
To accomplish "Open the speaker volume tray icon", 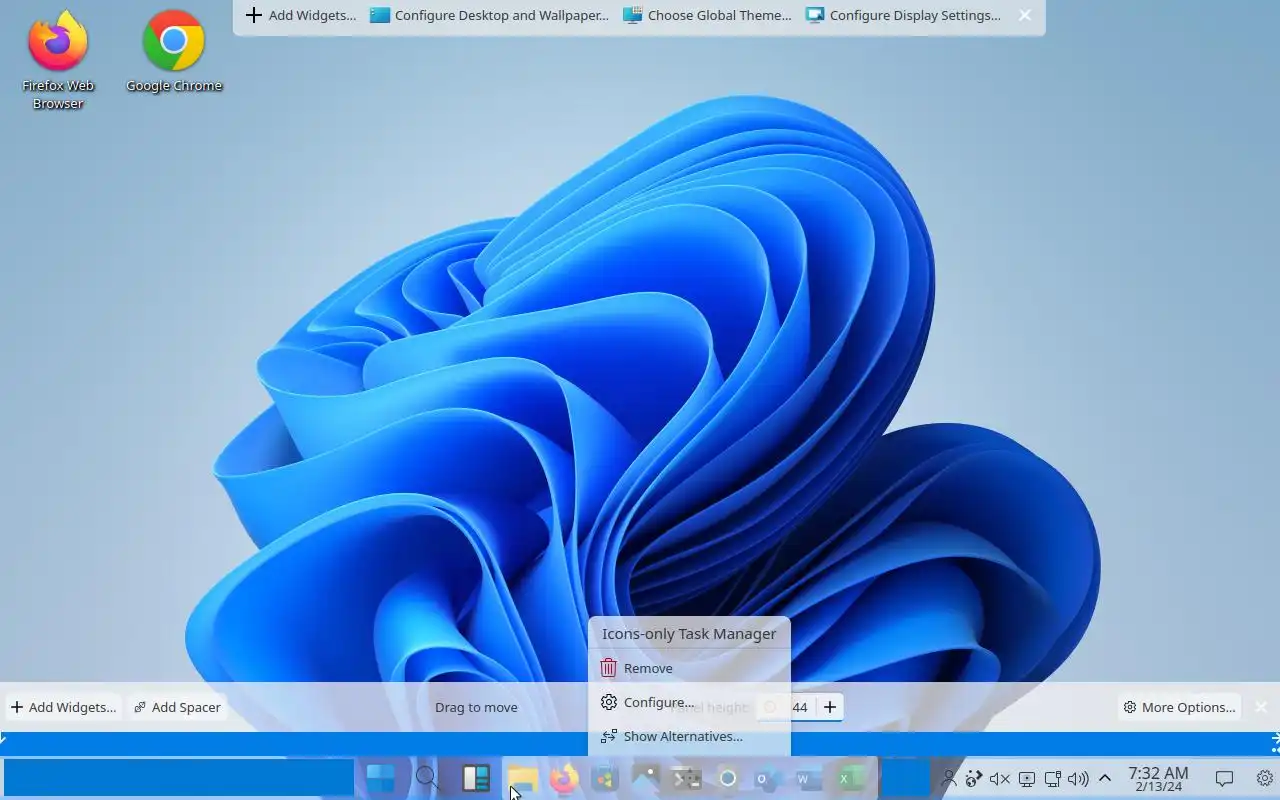I will pos(1078,778).
